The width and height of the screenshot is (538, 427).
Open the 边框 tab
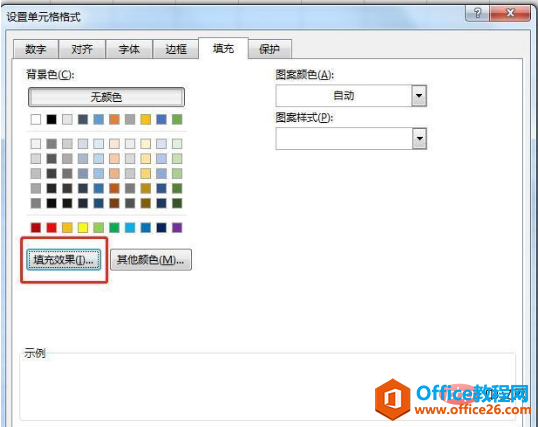[176, 49]
